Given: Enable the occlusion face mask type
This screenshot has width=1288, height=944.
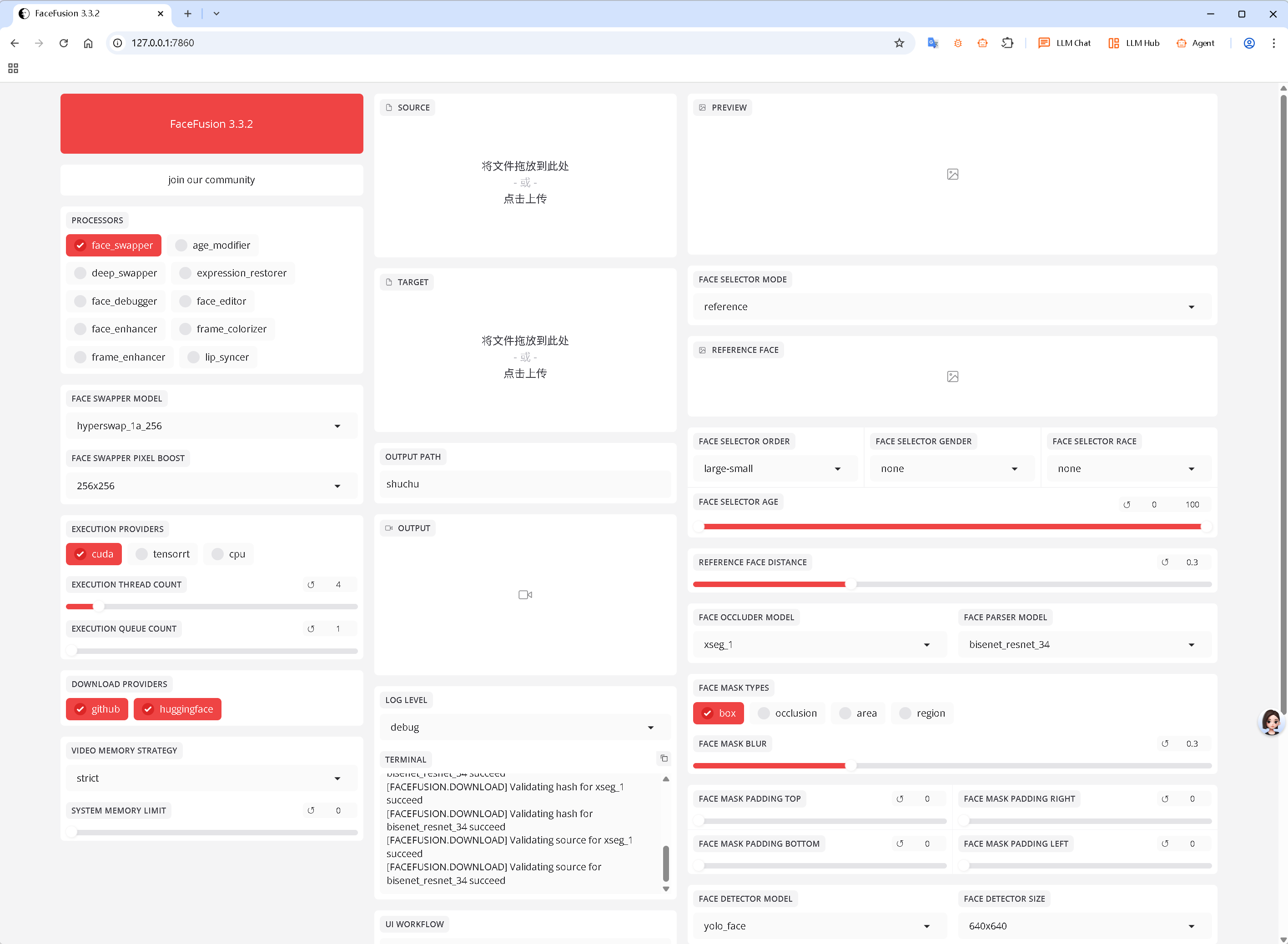Looking at the screenshot, I should point(787,713).
